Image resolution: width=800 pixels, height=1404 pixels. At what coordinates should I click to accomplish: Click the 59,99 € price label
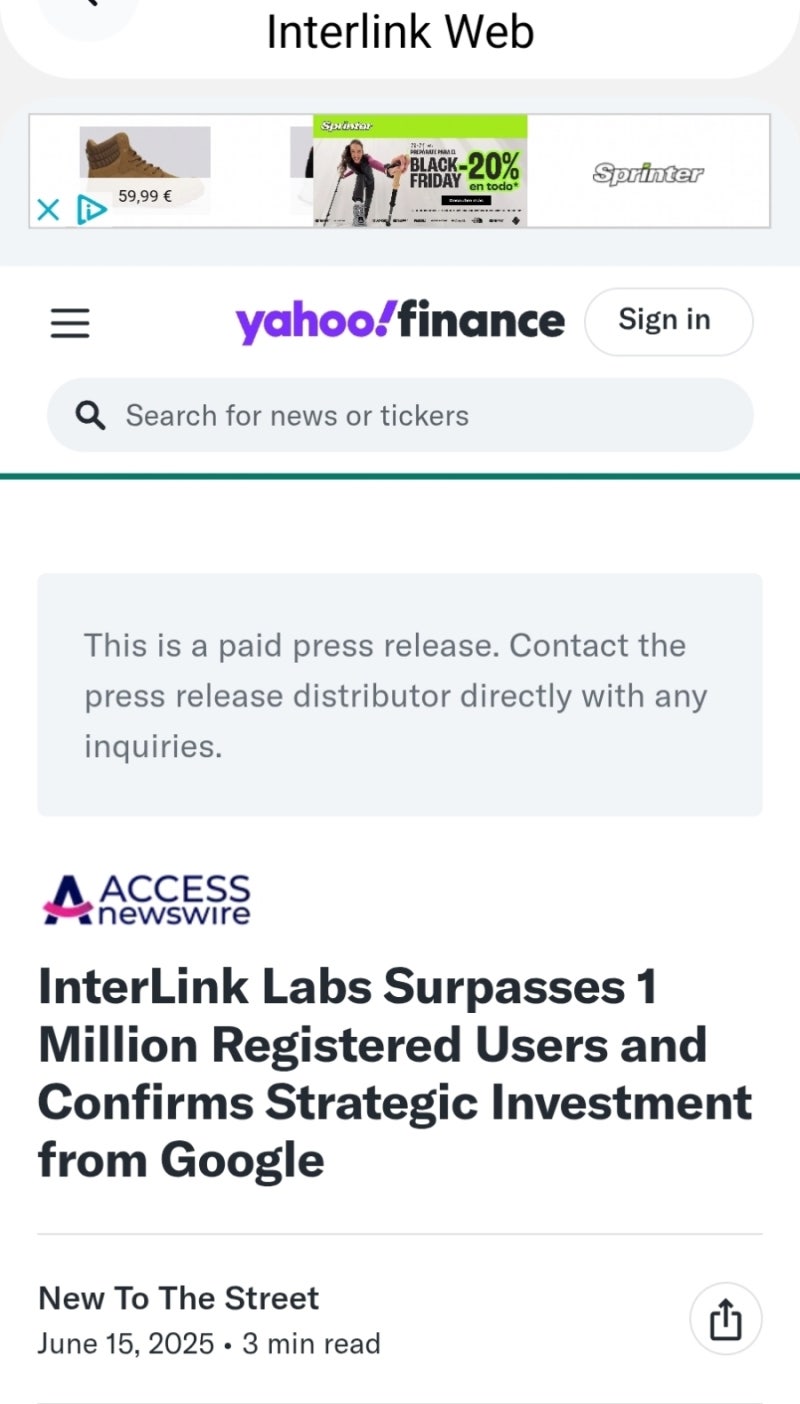(145, 196)
